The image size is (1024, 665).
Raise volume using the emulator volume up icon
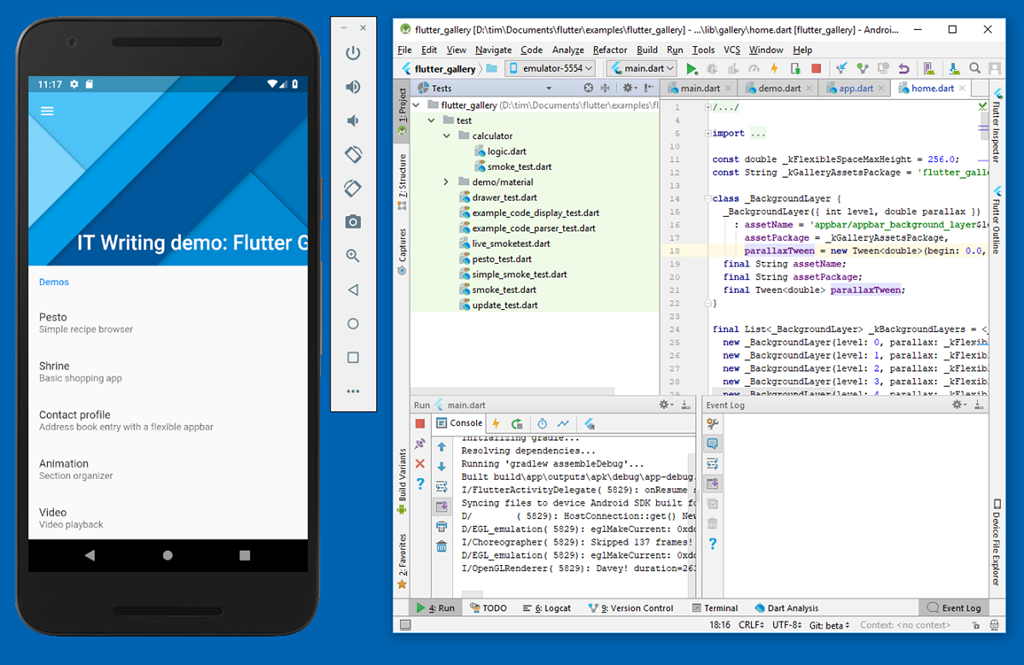pos(353,87)
